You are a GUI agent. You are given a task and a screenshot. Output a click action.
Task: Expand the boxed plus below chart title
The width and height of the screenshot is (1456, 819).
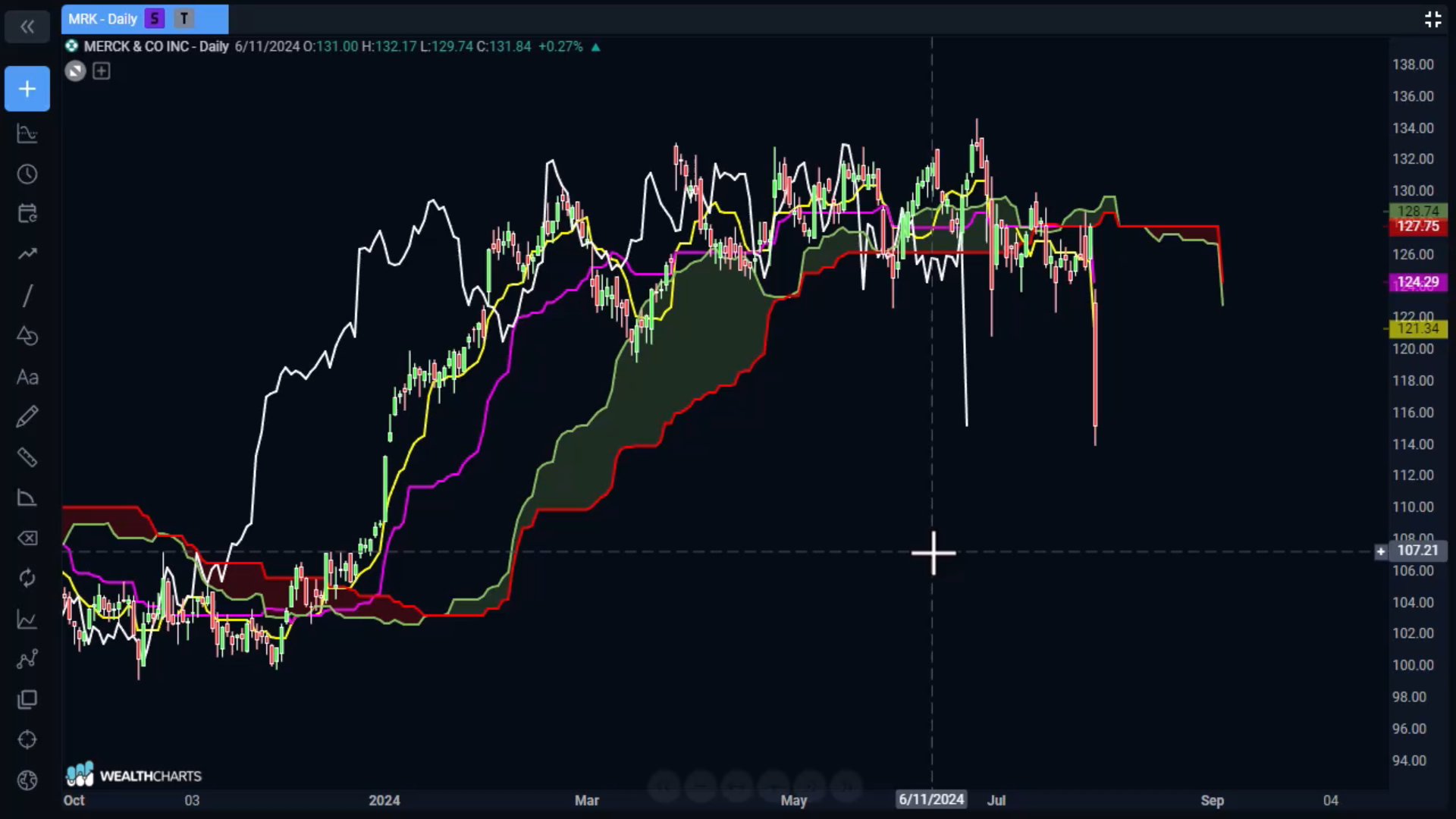pos(101,71)
